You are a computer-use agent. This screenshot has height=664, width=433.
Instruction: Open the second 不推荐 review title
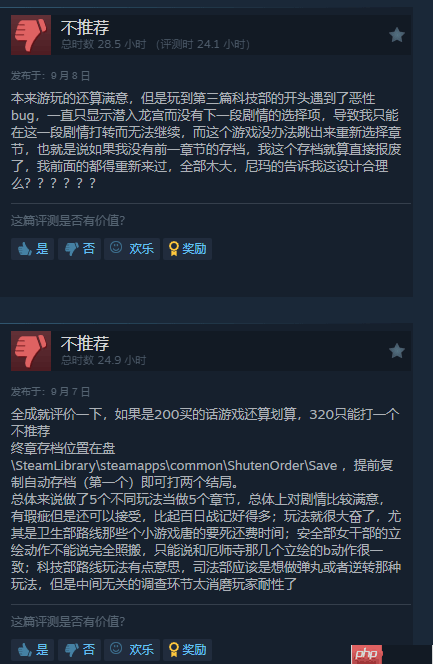pyautogui.click(x=85, y=343)
